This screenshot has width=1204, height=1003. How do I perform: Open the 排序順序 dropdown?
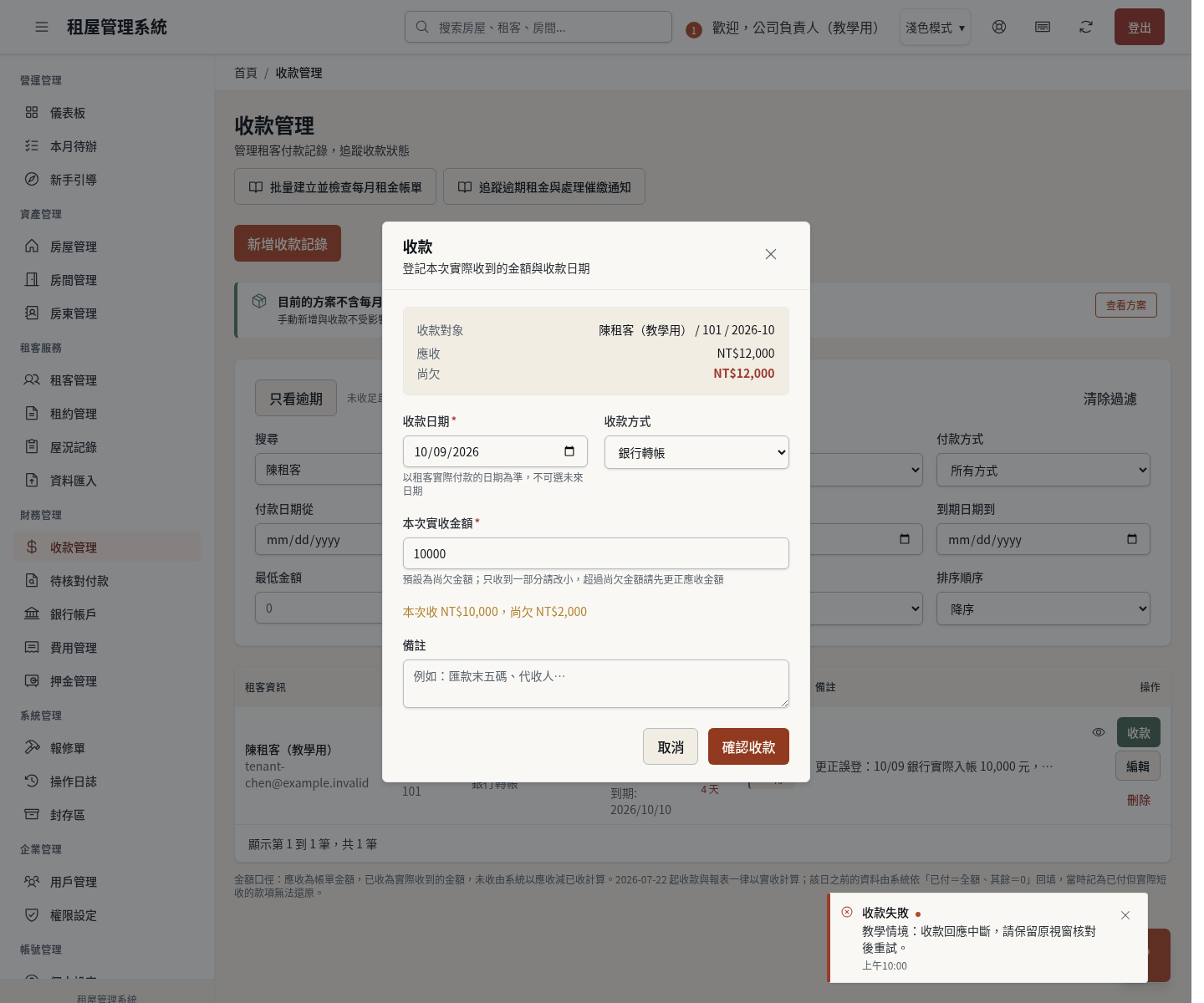pos(1043,609)
